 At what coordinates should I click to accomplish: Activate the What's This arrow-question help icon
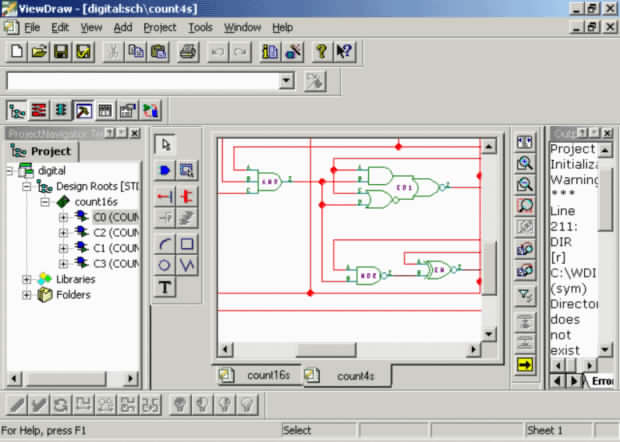click(x=344, y=52)
